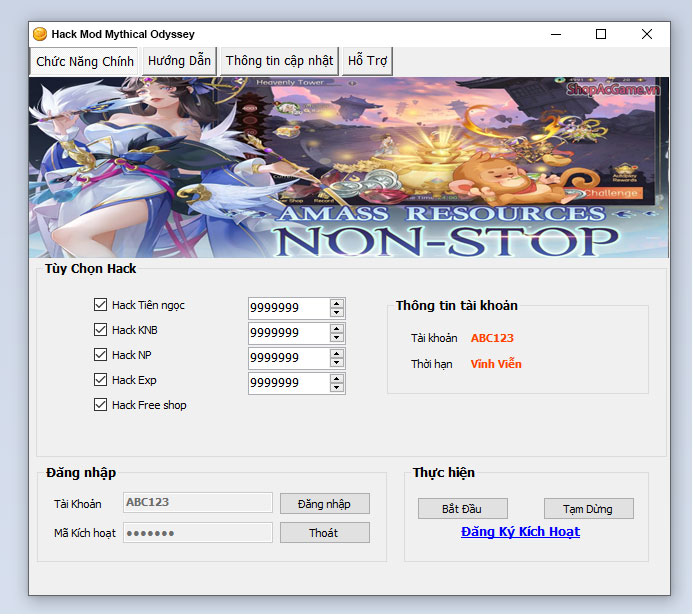Minimize the Hack Mod window
The height and width of the screenshot is (616, 693).
pos(556,34)
